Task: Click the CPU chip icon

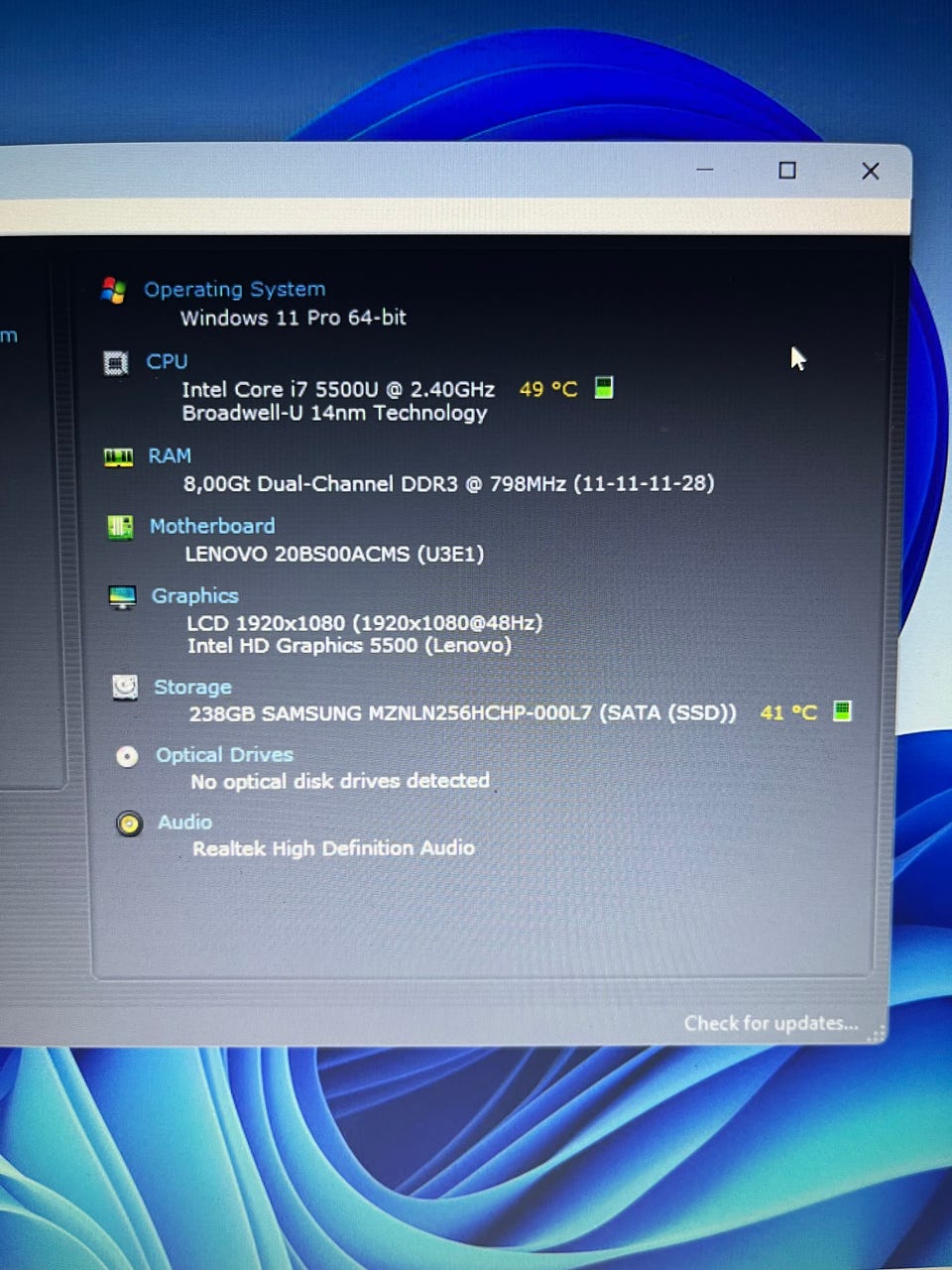Action: (116, 363)
